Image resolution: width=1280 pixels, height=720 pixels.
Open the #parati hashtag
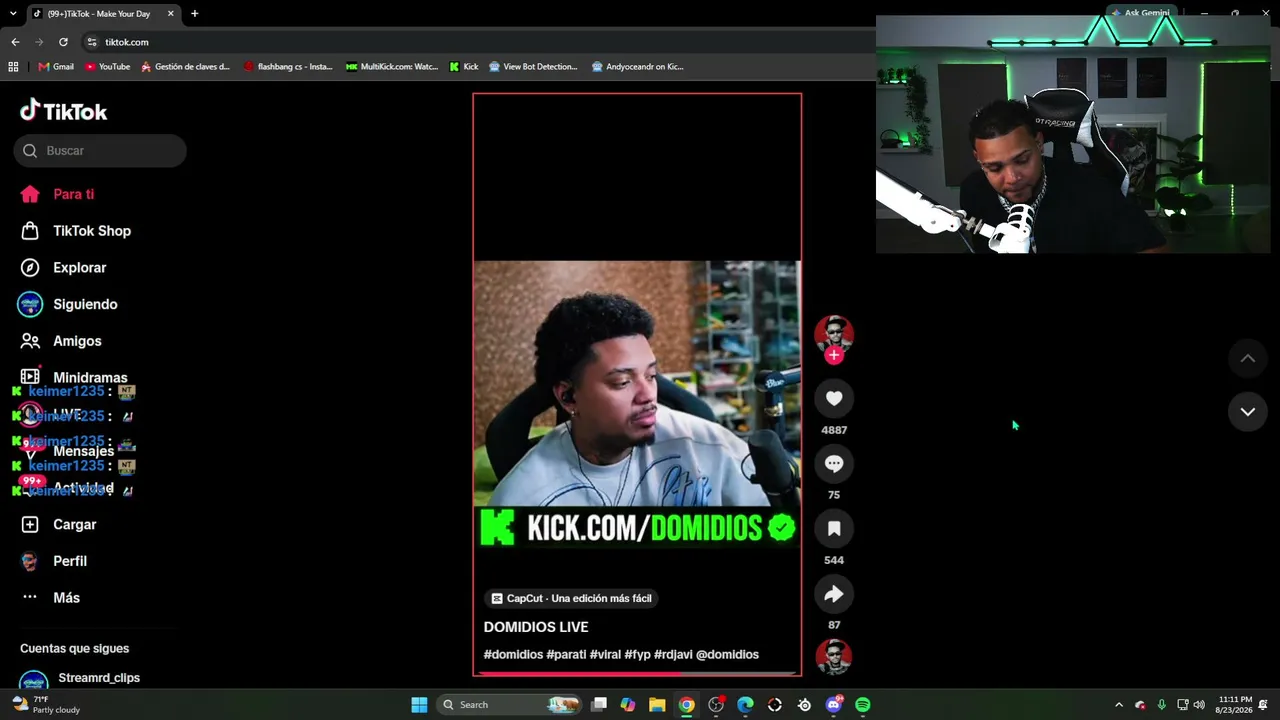(x=566, y=655)
